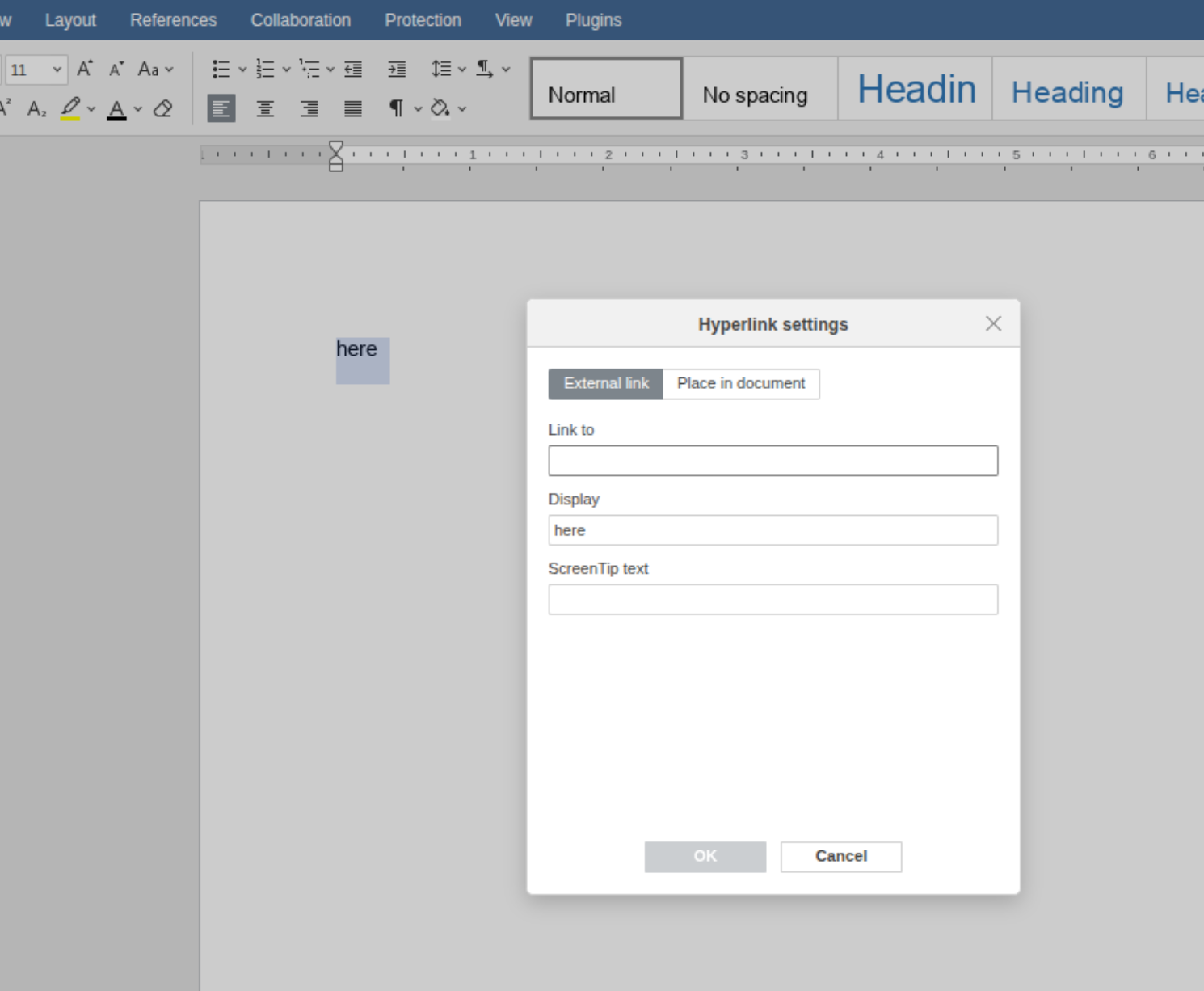This screenshot has width=1204, height=991.
Task: Open the View tab
Action: pyautogui.click(x=514, y=20)
